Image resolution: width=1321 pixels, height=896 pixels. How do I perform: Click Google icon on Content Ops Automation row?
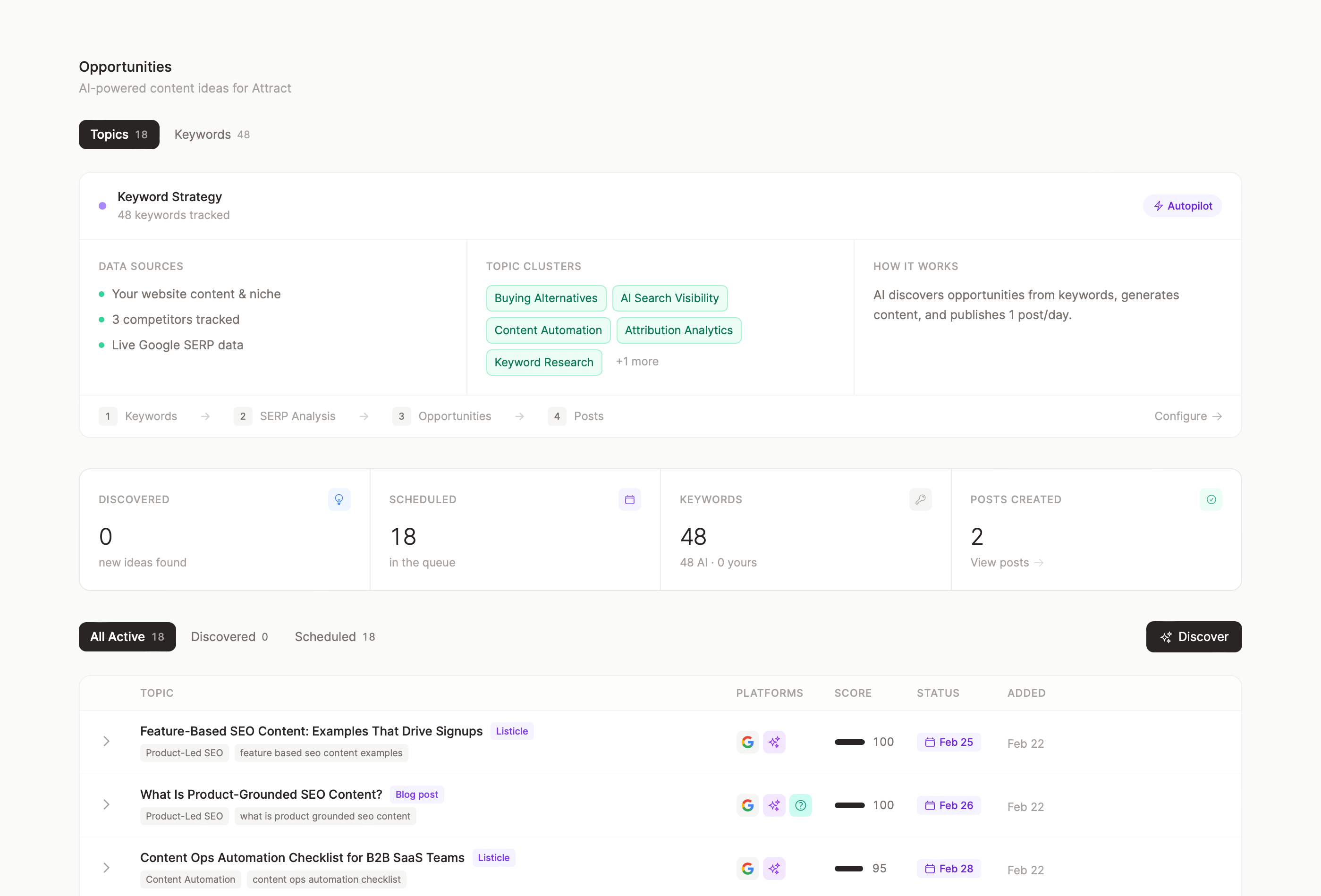[x=747, y=868]
